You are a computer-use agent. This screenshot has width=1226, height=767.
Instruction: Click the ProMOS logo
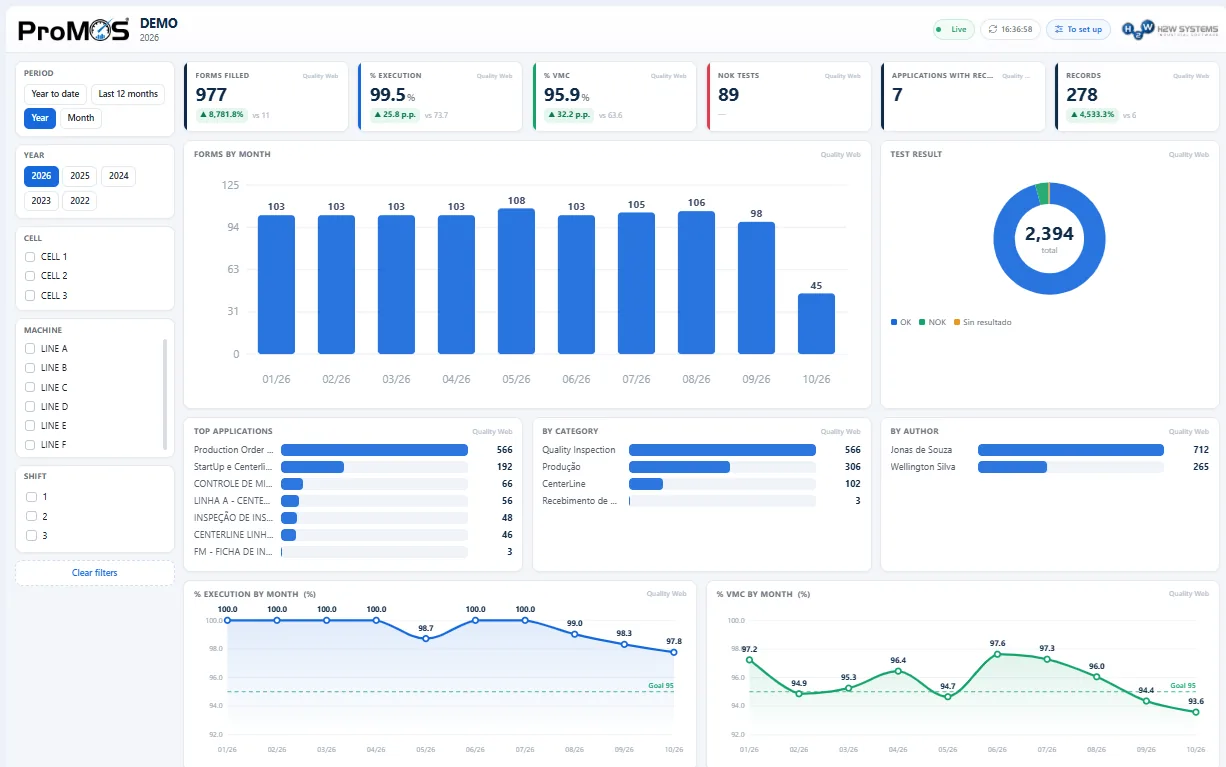[74, 29]
